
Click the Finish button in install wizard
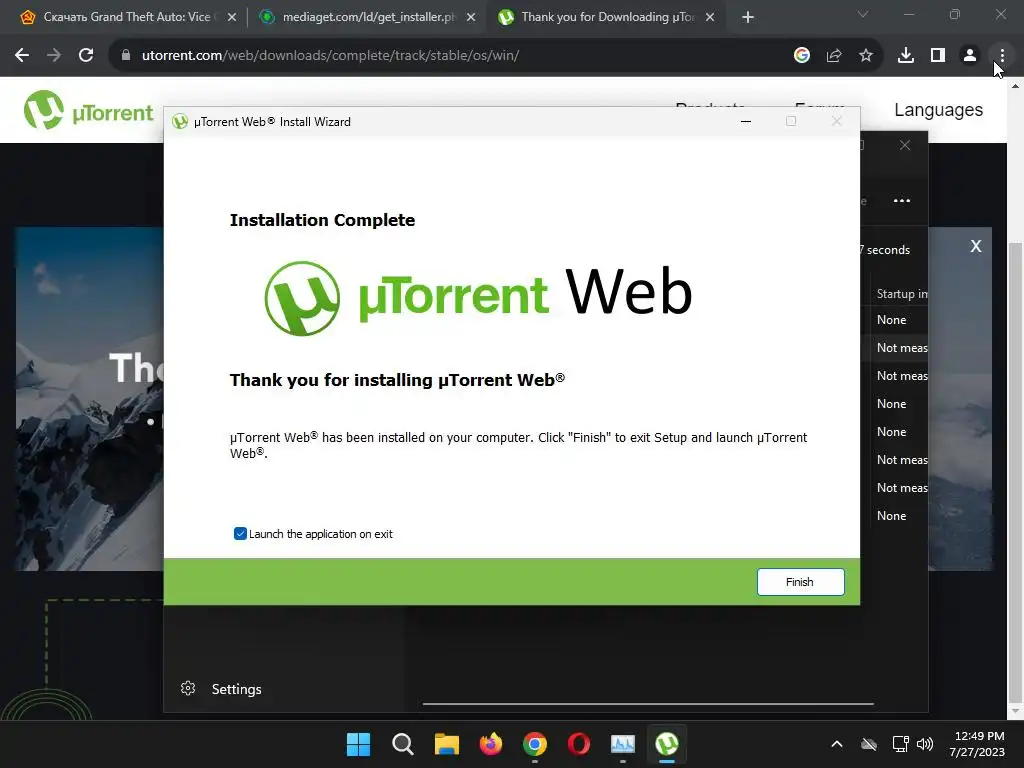pos(800,582)
